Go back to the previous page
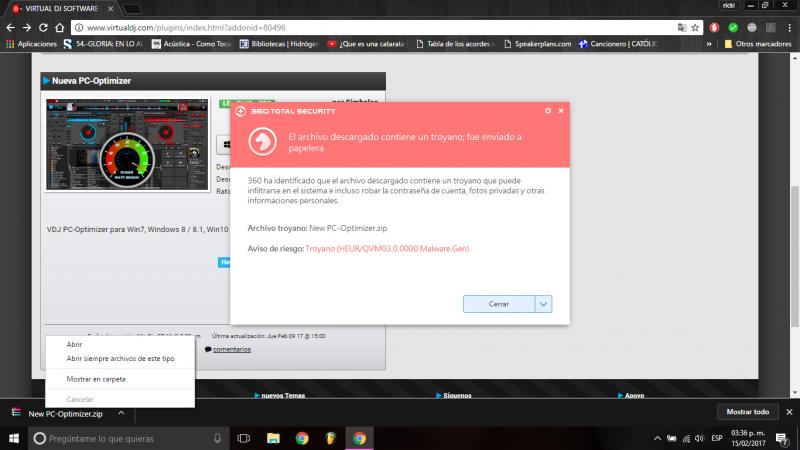The image size is (800, 450). [10, 28]
